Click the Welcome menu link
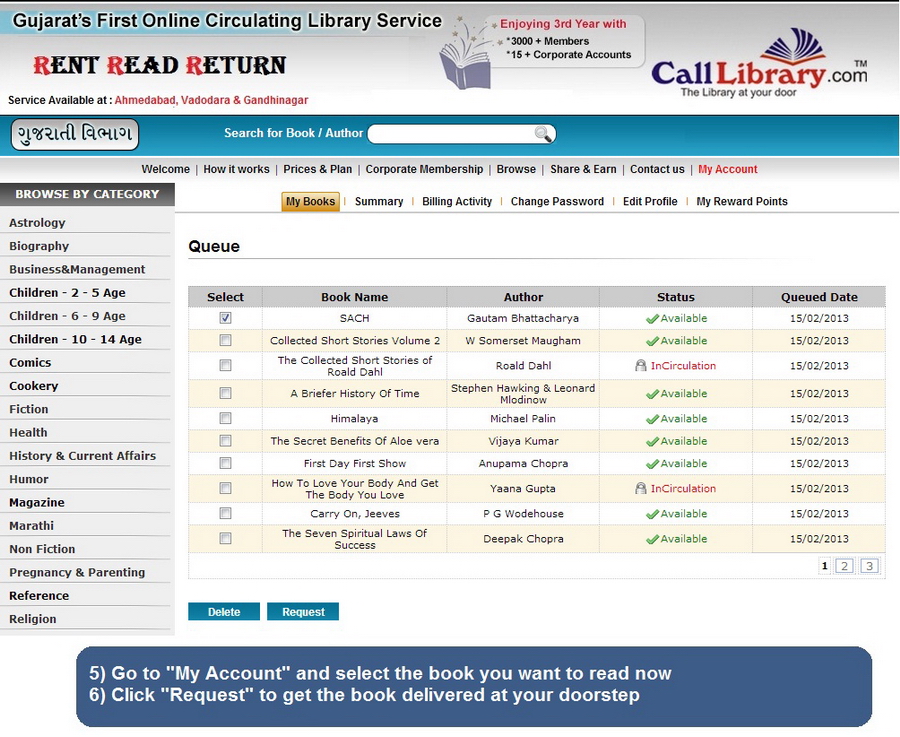The width and height of the screenshot is (900, 737). coord(165,169)
